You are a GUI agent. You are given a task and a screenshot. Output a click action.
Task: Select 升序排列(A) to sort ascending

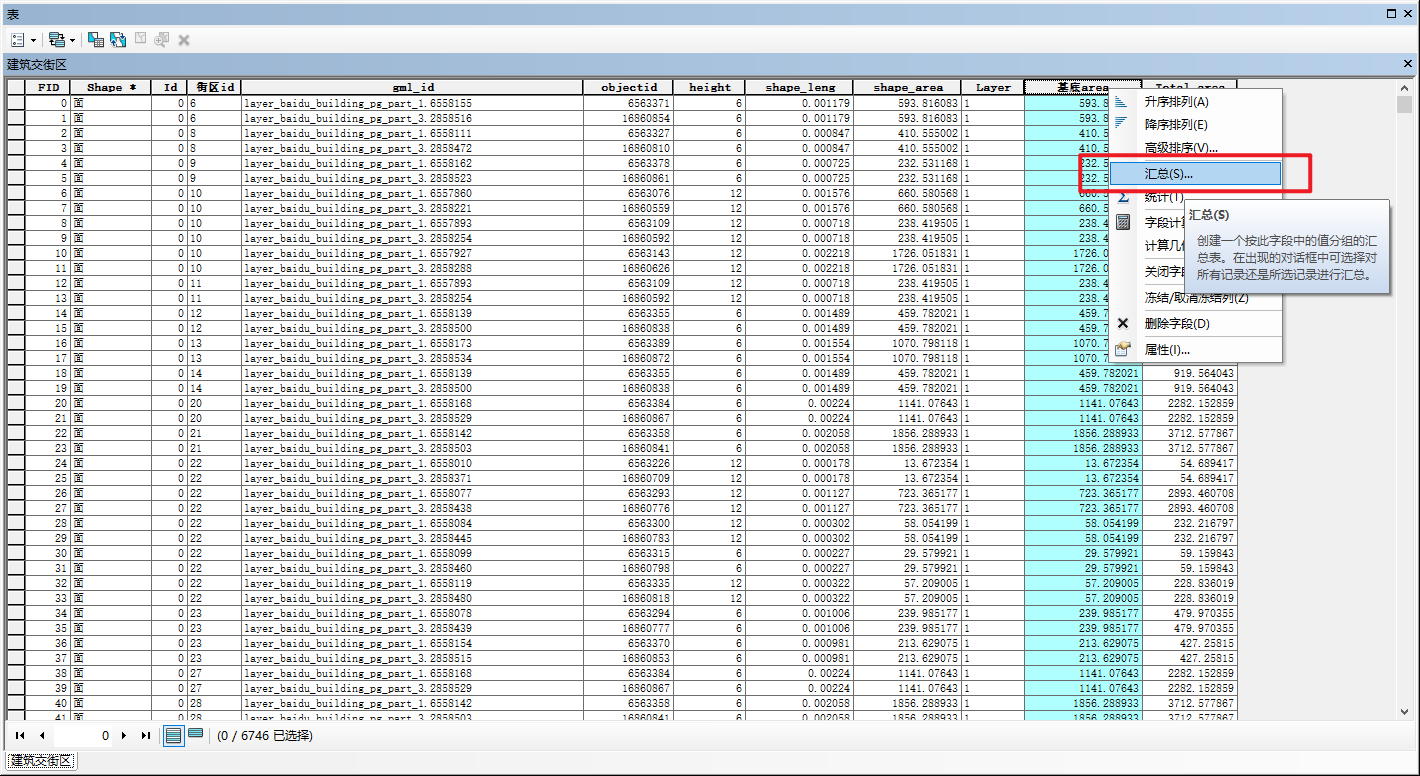(x=1176, y=102)
